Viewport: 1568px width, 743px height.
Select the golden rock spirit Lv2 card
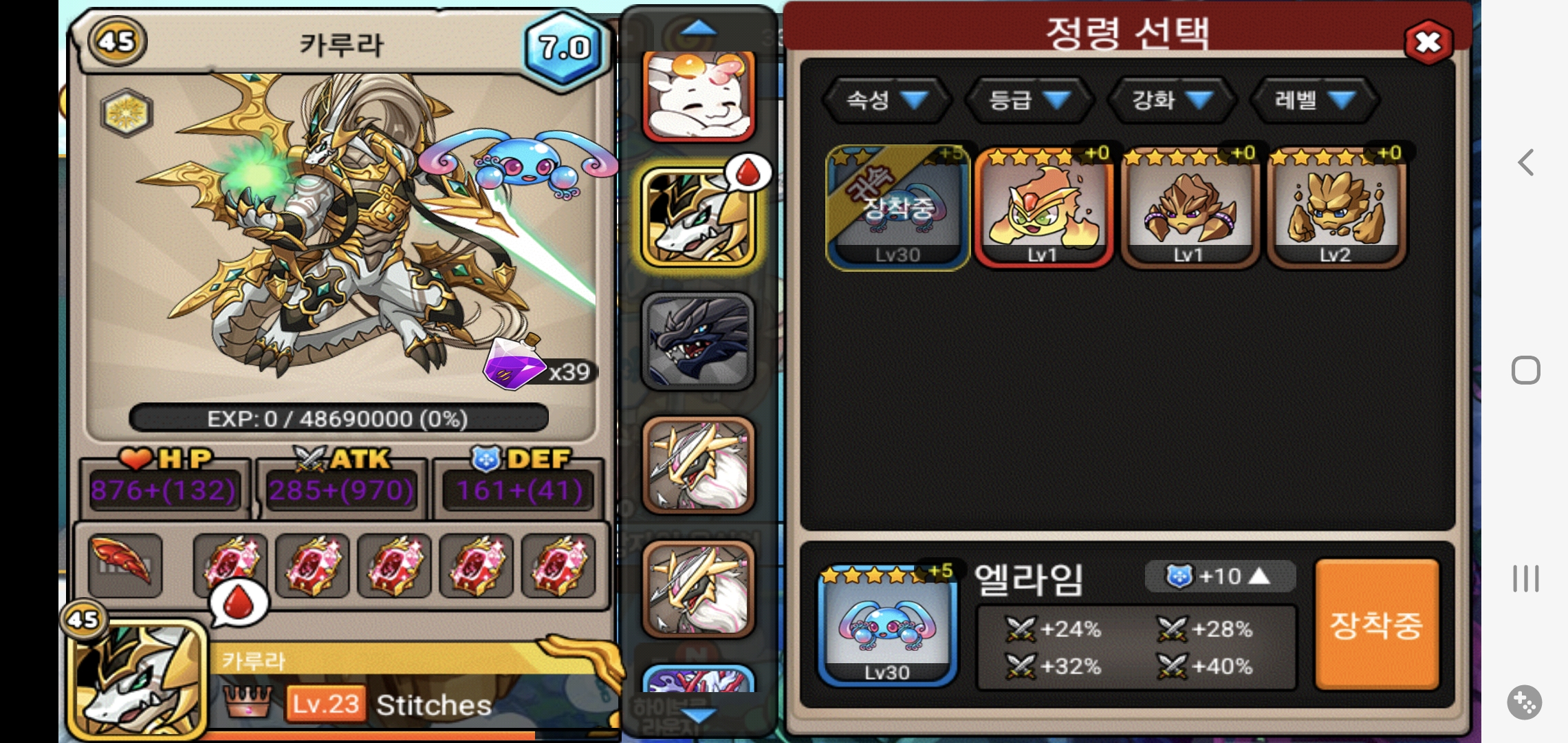pos(1336,208)
